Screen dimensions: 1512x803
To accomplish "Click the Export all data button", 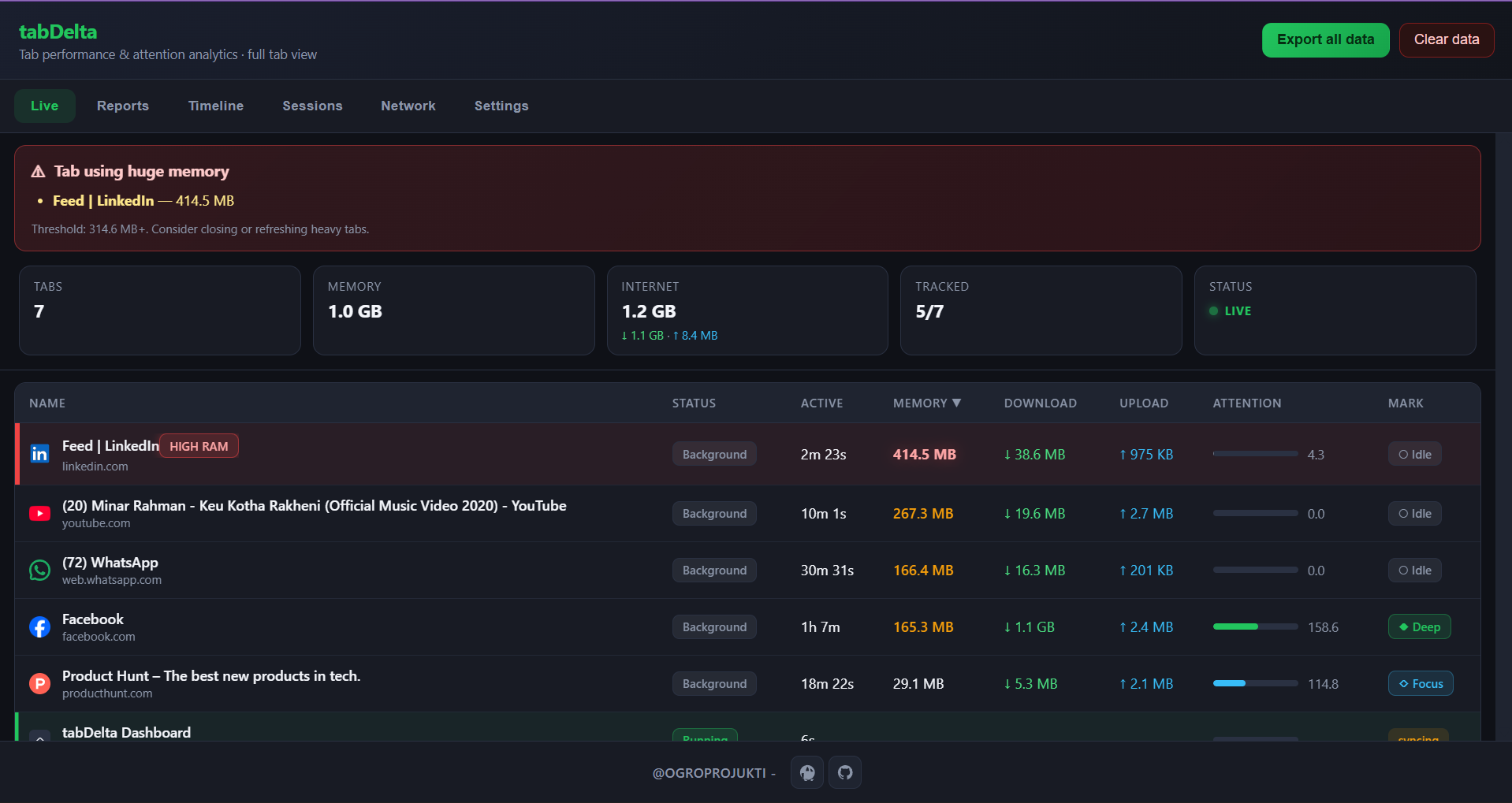I will coord(1326,40).
